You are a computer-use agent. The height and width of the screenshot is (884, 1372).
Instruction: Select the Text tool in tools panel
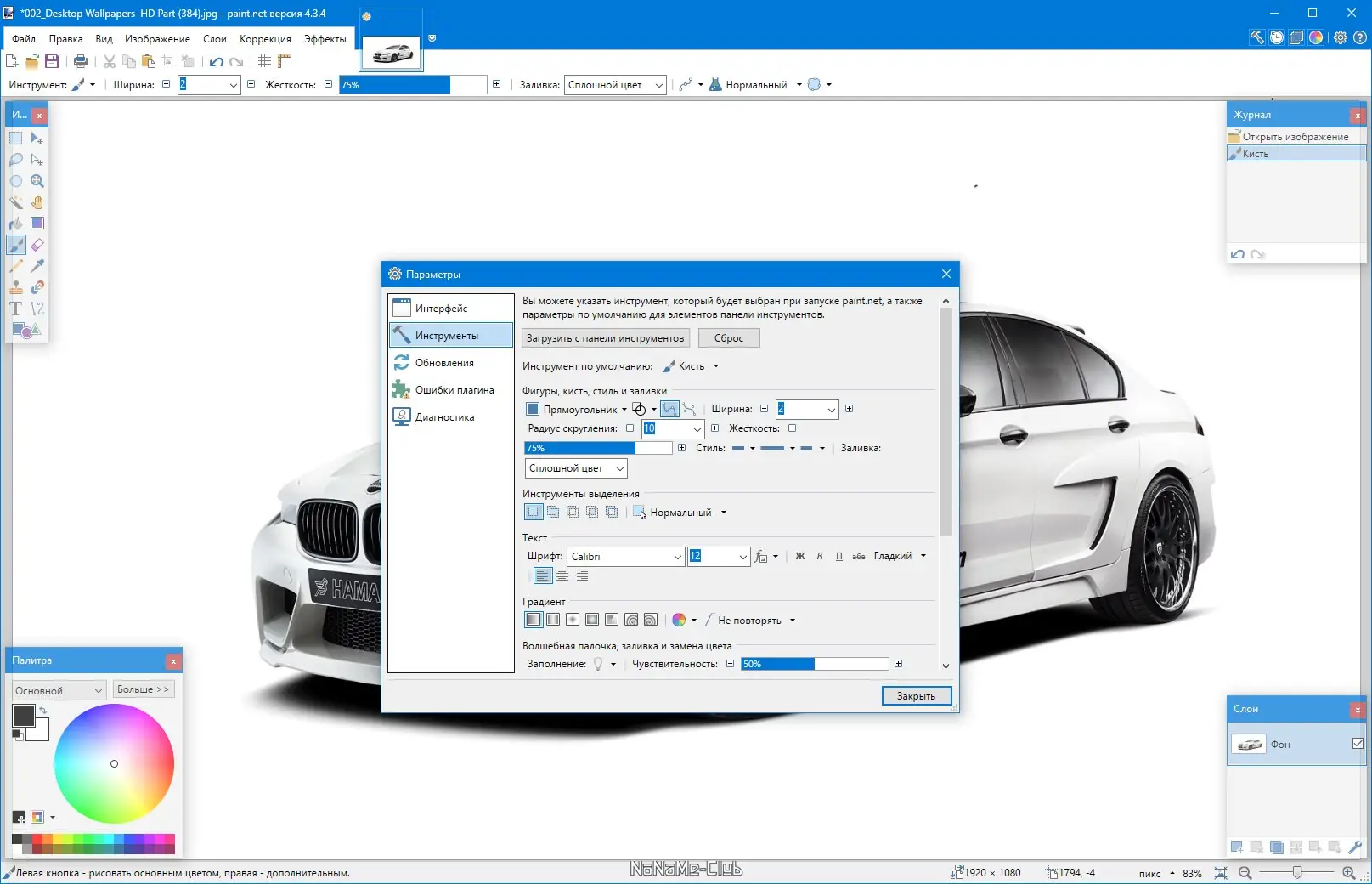coord(16,309)
